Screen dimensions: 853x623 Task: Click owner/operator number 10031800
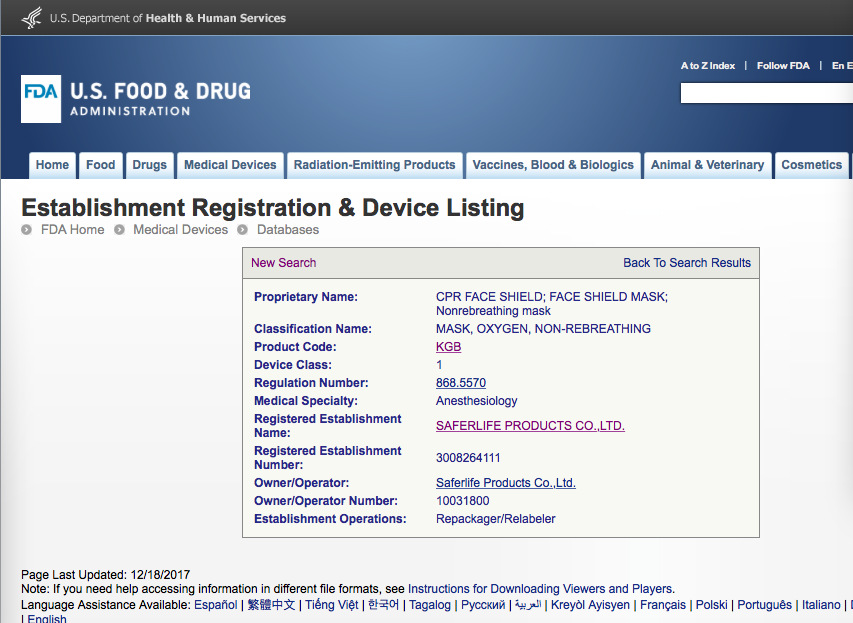tap(462, 501)
